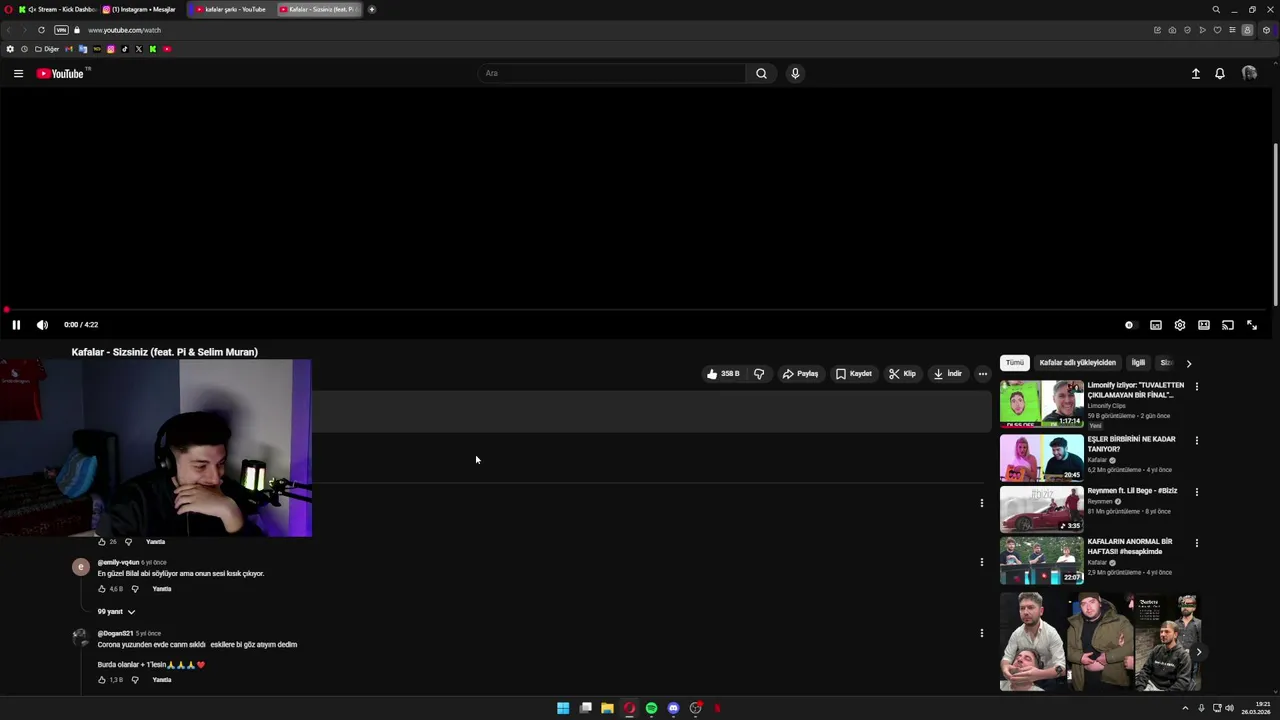Viewport: 1280px width, 720px height.
Task: Like the video with 358 B likes
Action: pos(723,374)
